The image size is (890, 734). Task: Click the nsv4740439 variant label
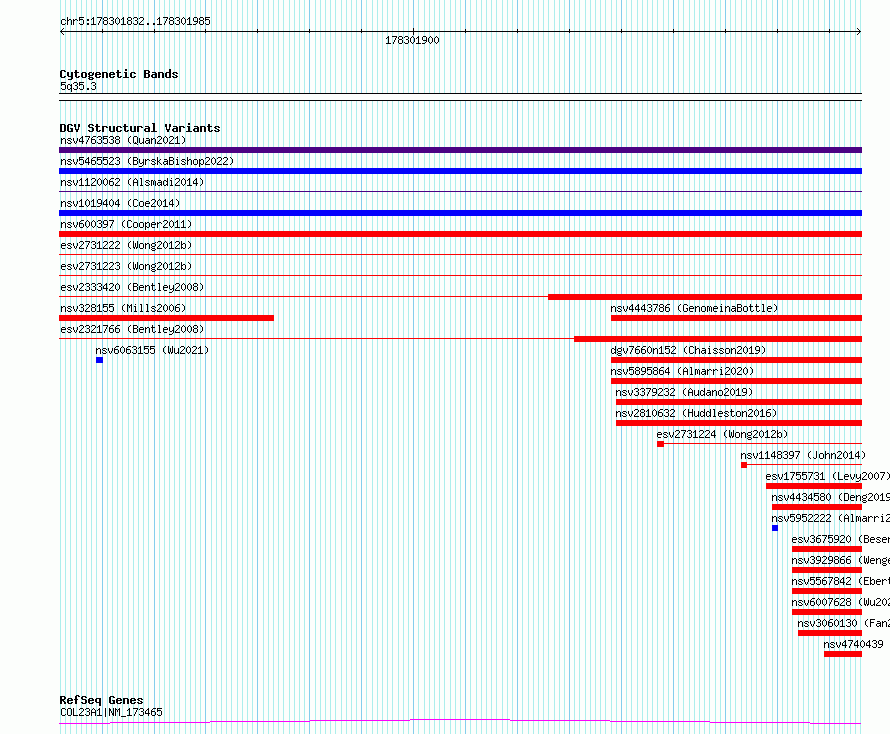click(854, 644)
